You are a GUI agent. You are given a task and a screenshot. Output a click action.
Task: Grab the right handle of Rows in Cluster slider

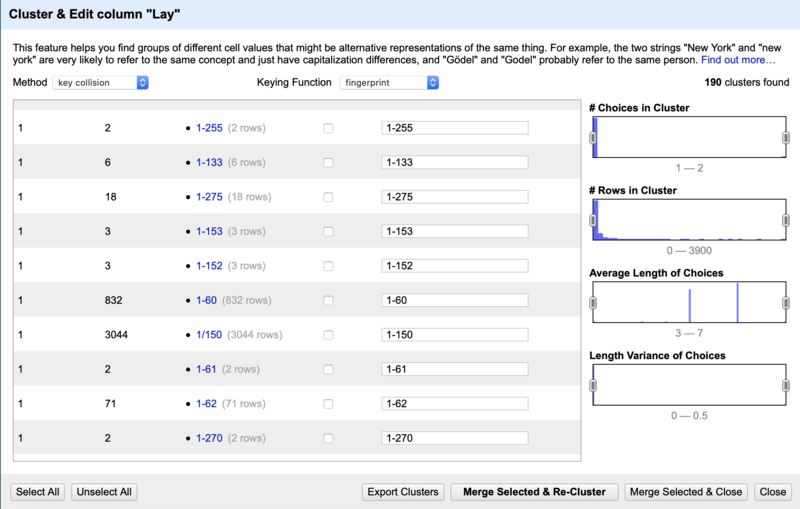coord(786,220)
